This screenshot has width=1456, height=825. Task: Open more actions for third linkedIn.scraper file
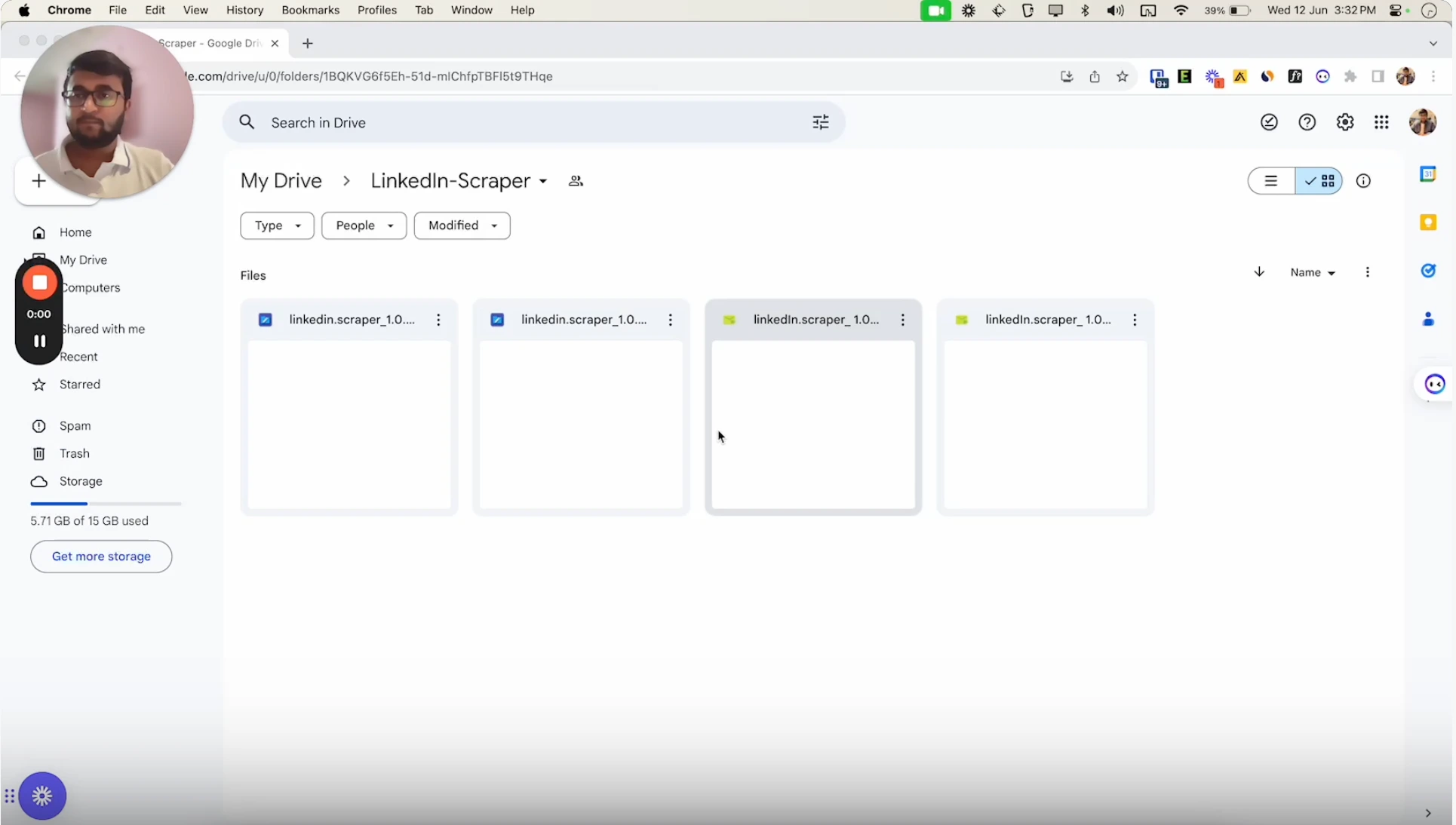[902, 320]
